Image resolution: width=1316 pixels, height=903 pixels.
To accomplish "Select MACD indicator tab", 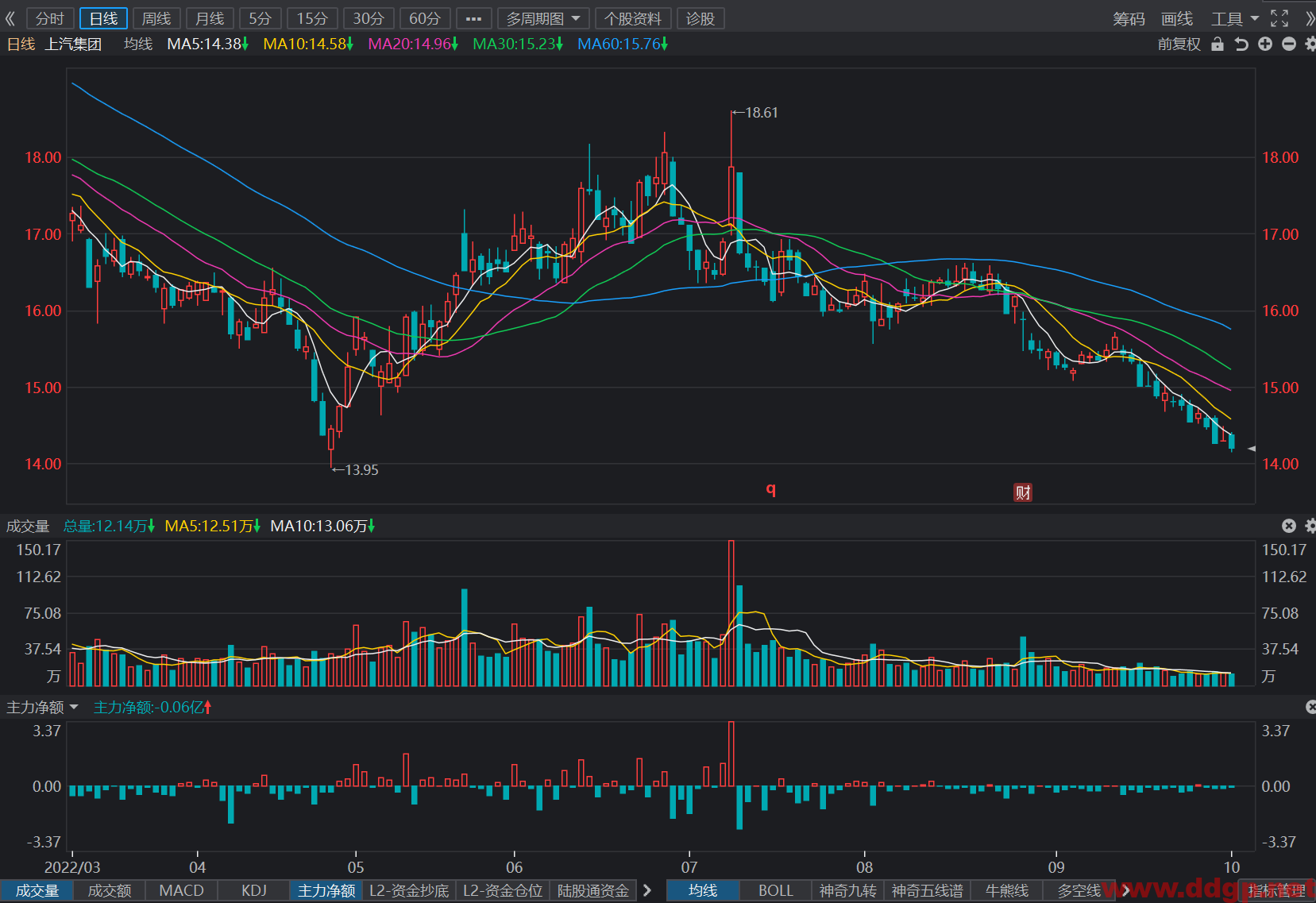I will coord(181,891).
